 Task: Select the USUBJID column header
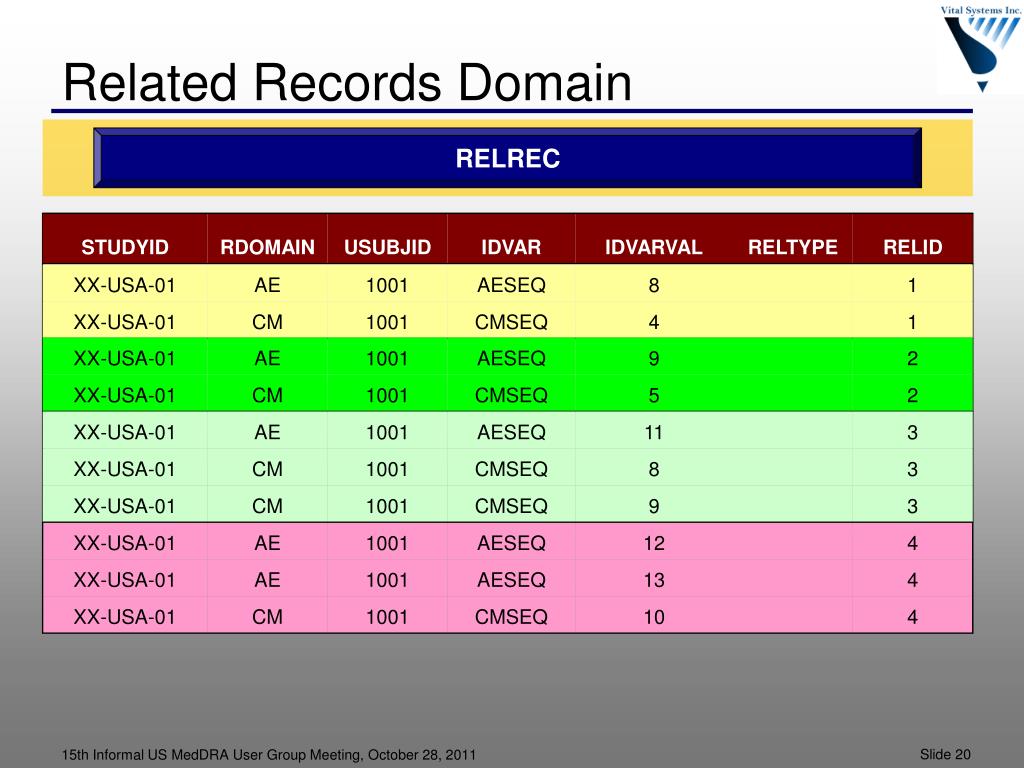coord(387,247)
